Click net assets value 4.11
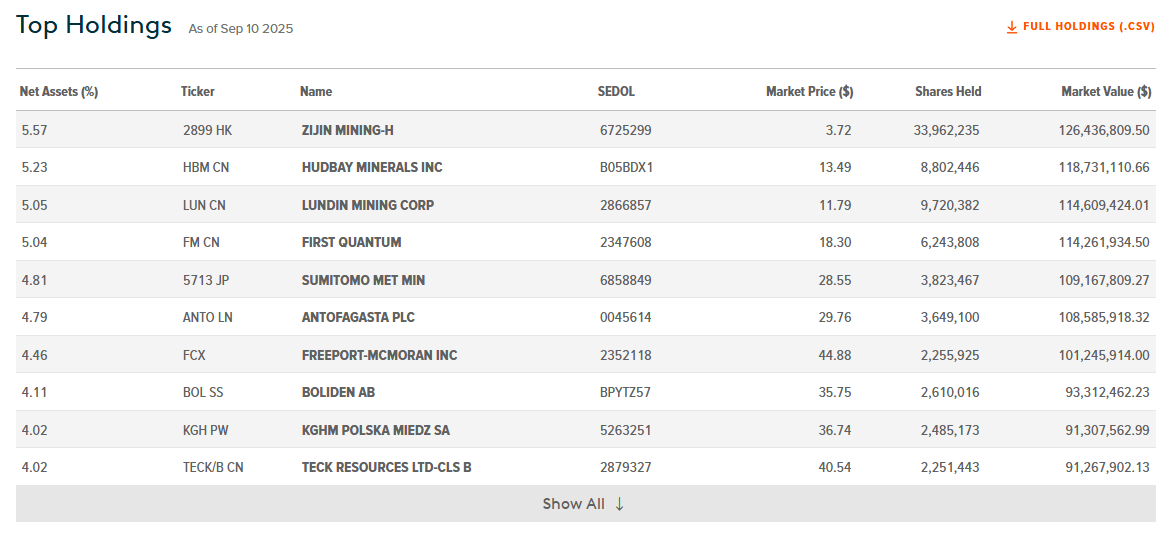The image size is (1172, 535). [x=34, y=392]
